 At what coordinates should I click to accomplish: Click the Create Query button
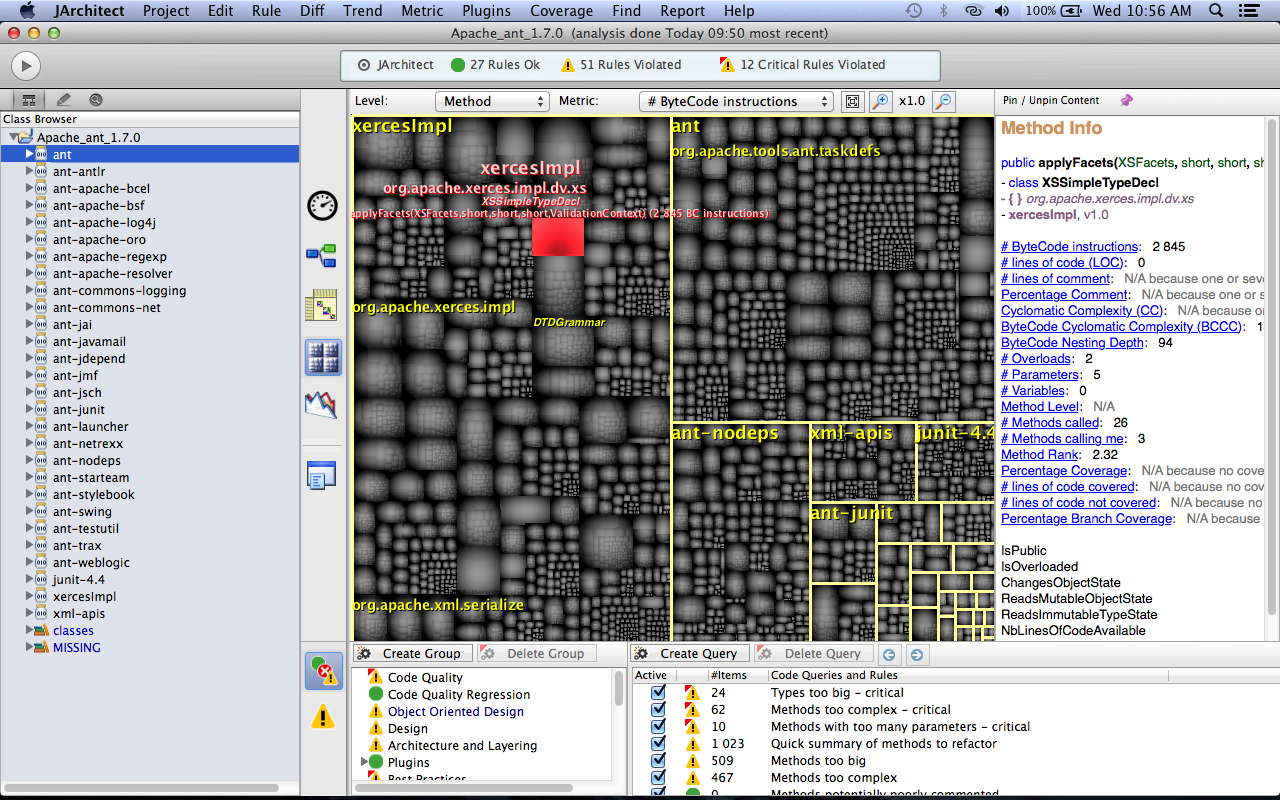click(x=690, y=653)
